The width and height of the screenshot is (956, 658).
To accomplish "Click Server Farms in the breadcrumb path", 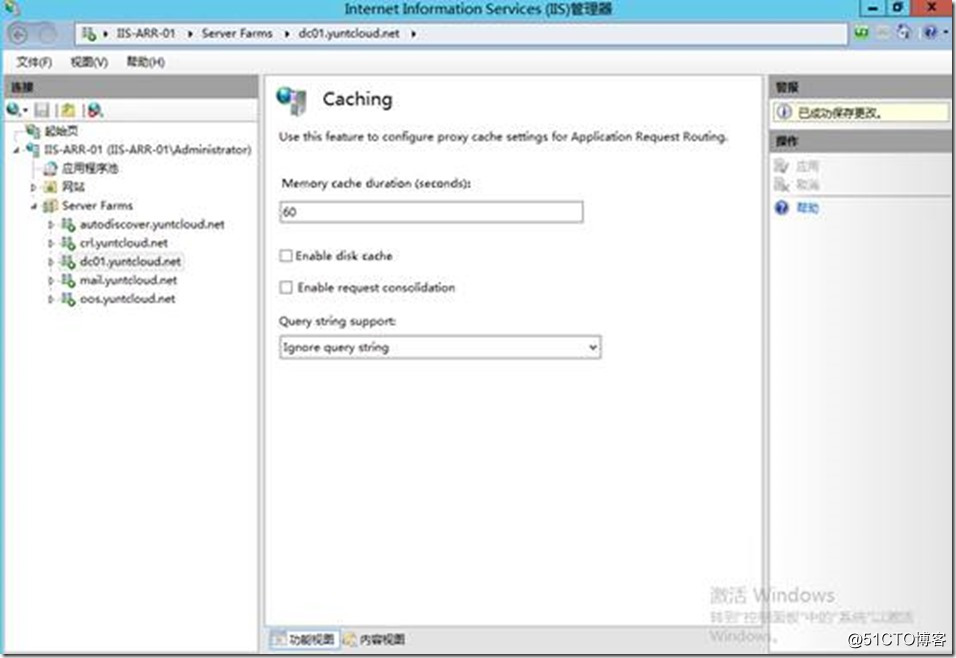I will click(x=237, y=34).
